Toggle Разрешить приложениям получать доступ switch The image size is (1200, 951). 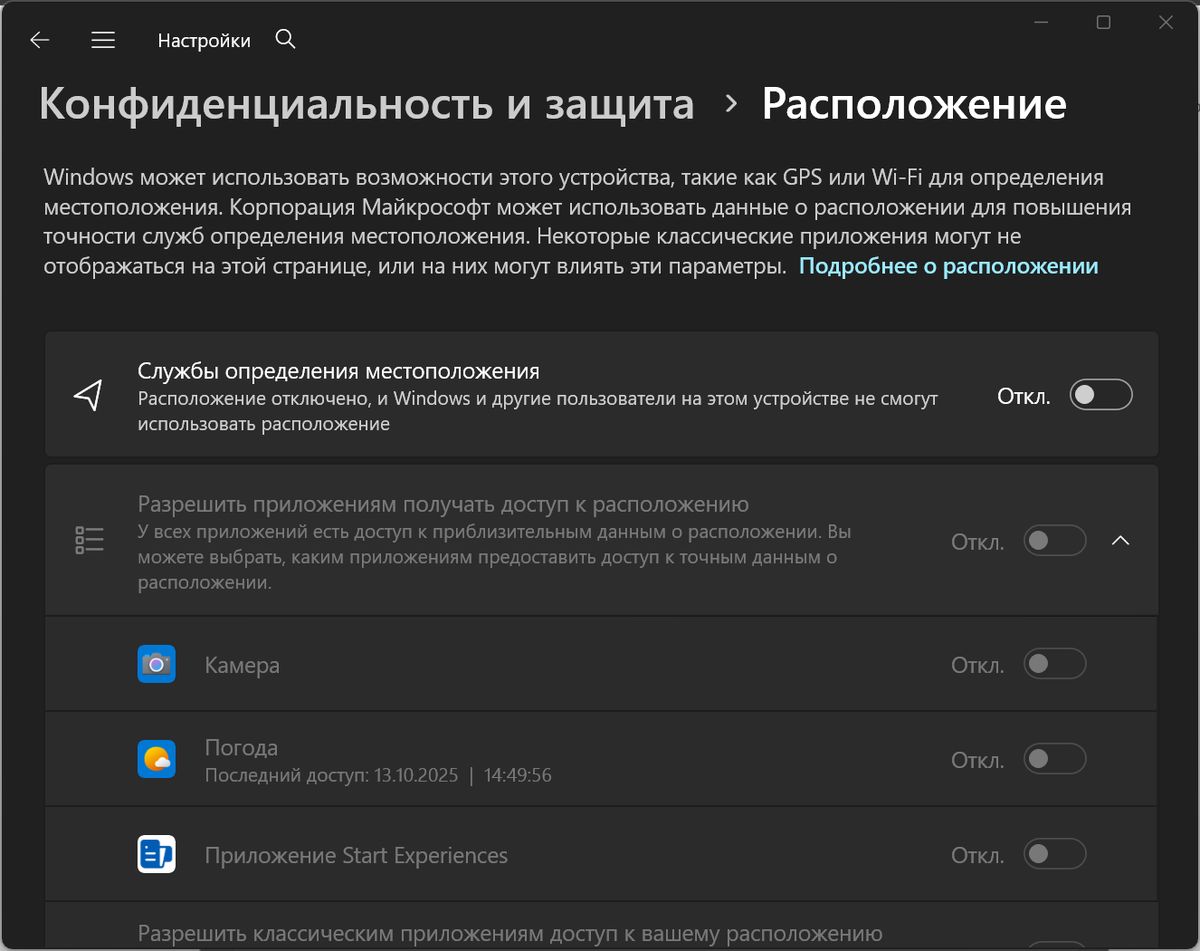click(1054, 539)
